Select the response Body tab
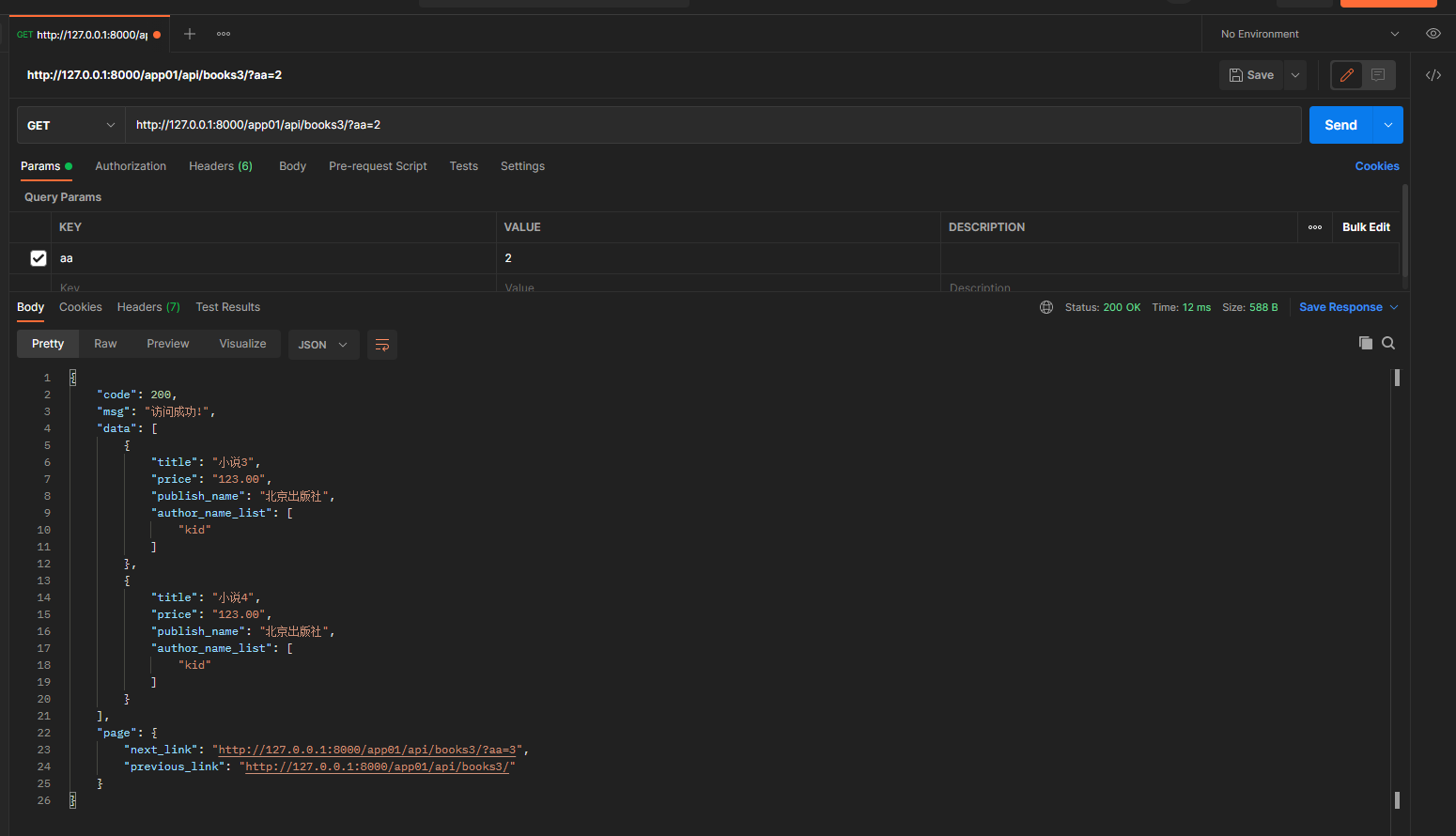This screenshot has height=836, width=1456. pos(30,307)
